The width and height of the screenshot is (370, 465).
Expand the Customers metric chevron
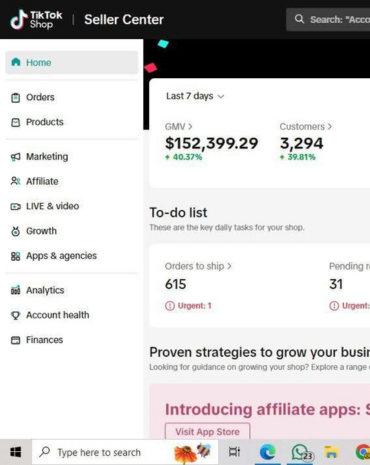330,127
